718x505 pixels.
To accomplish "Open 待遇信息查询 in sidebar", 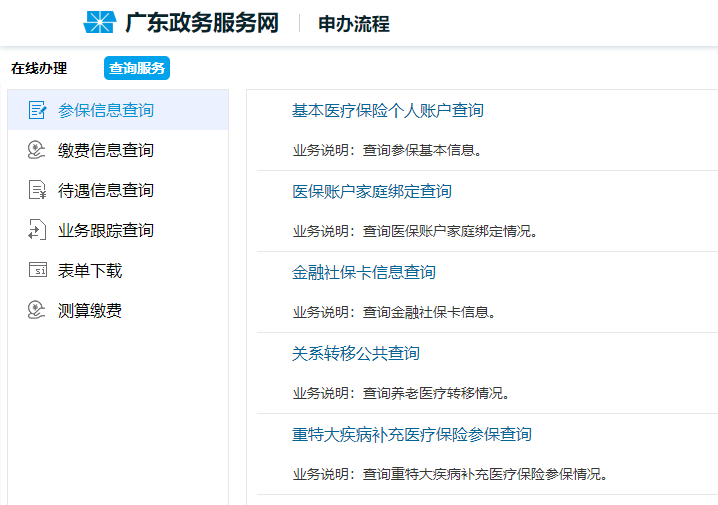I will tap(118, 190).
